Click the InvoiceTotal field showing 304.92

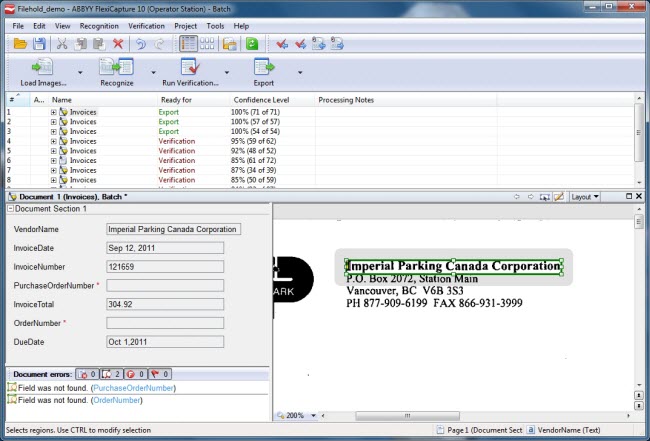pos(165,304)
